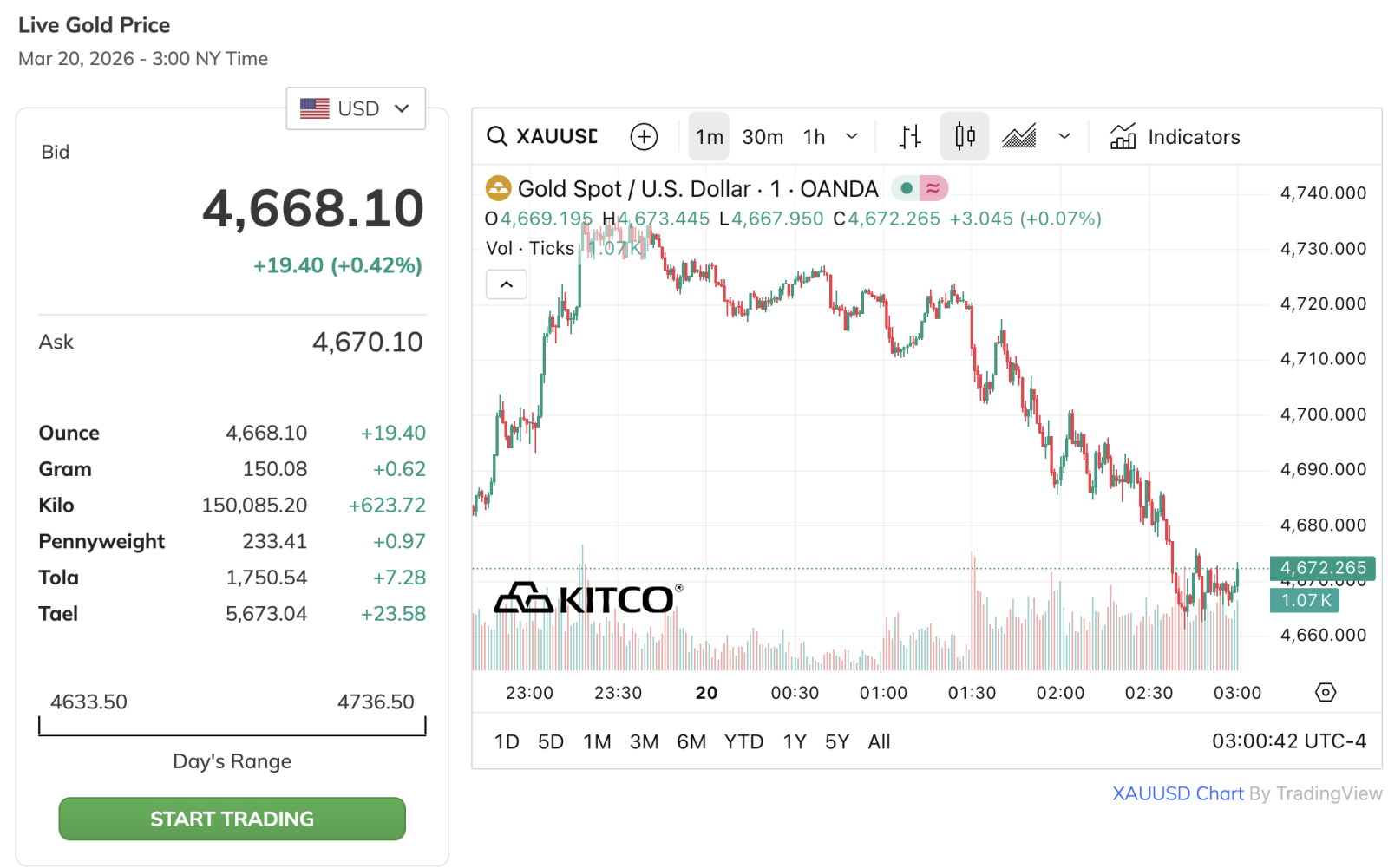Toggle the pink delayed data indicator
This screenshot has height=868, width=1388.
pyautogui.click(x=933, y=188)
